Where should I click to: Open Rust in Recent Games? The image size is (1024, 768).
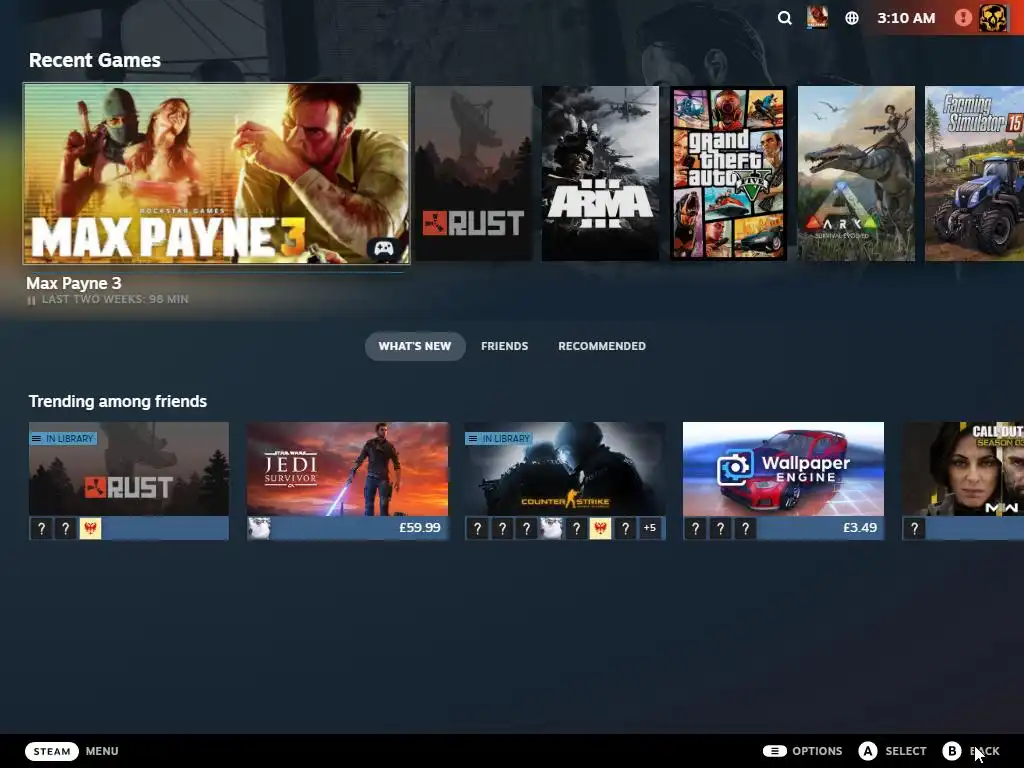(473, 174)
